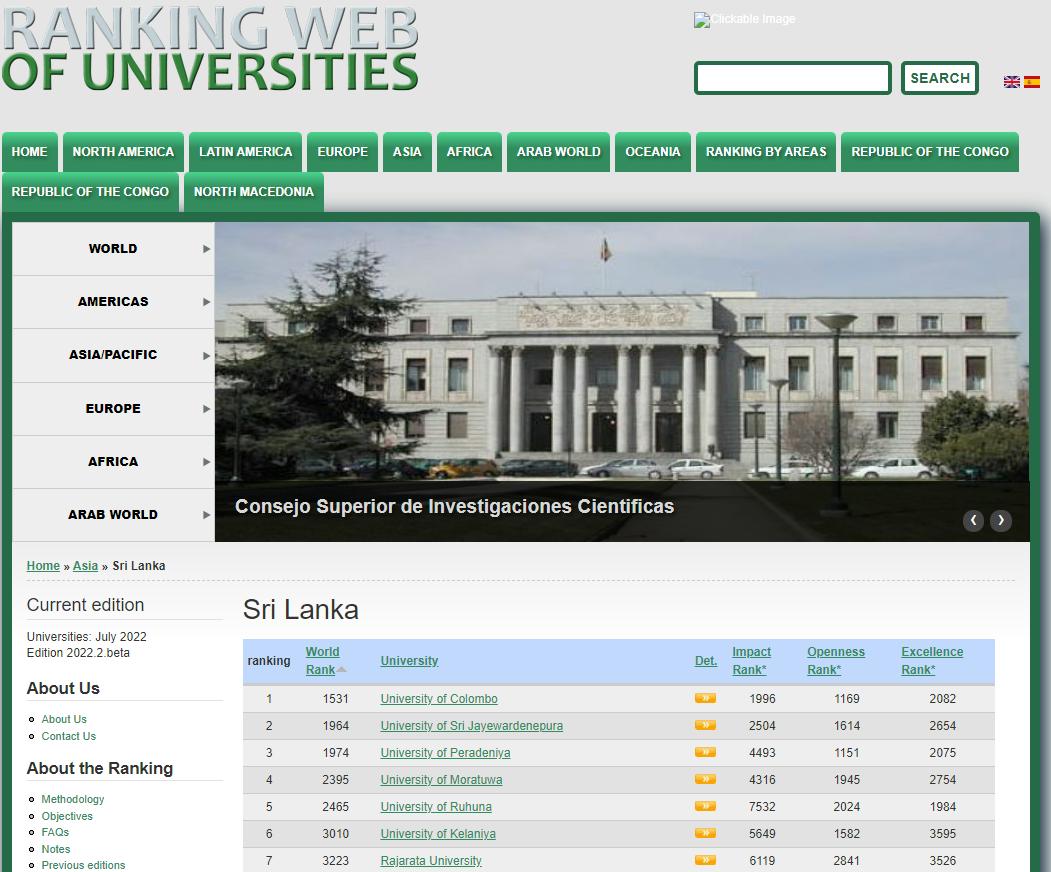Click the SEARCH button

(940, 78)
